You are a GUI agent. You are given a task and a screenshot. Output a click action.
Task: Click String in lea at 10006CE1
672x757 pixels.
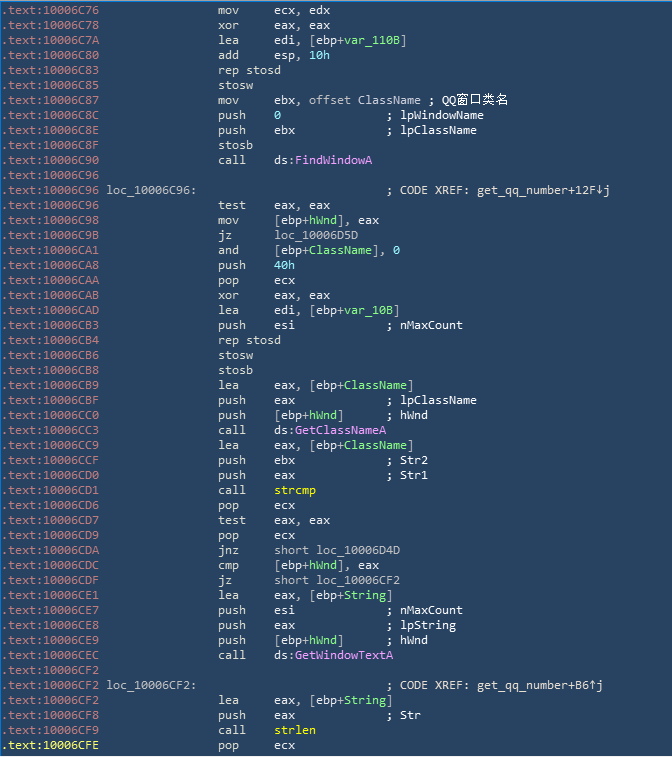(x=365, y=595)
